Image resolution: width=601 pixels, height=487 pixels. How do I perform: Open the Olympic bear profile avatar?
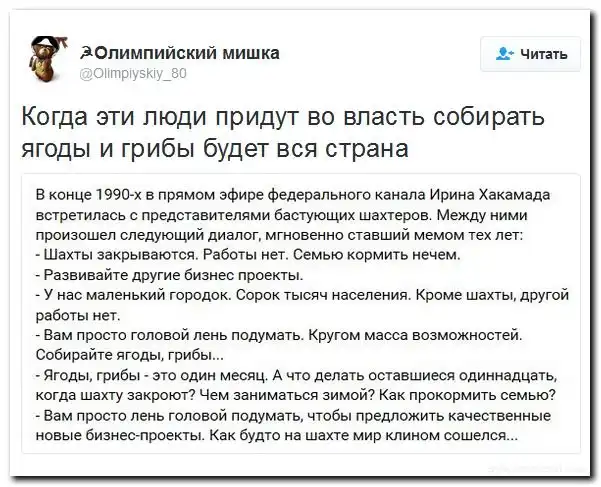coord(43,59)
